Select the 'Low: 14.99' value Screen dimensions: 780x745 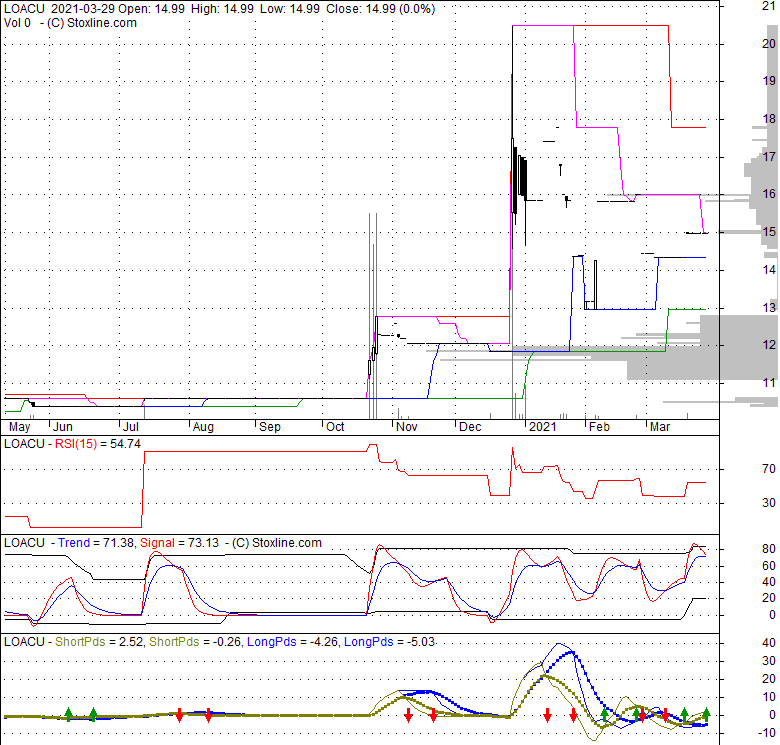coord(290,9)
